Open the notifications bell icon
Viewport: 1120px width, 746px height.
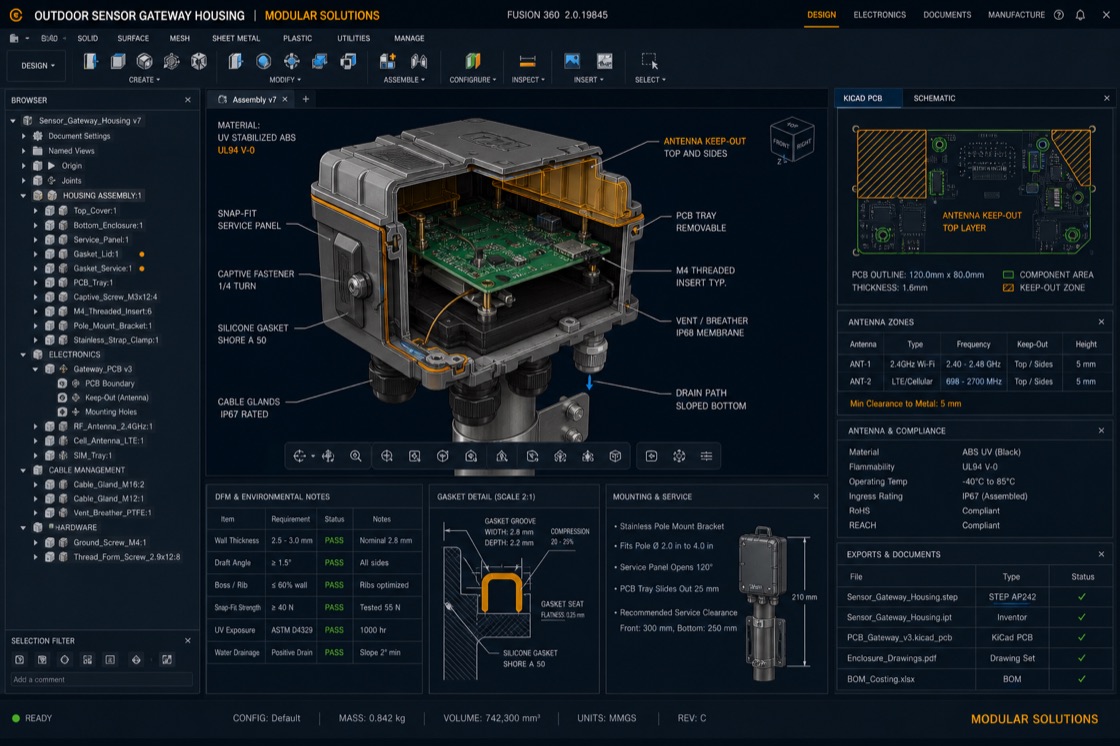[x=1080, y=15]
